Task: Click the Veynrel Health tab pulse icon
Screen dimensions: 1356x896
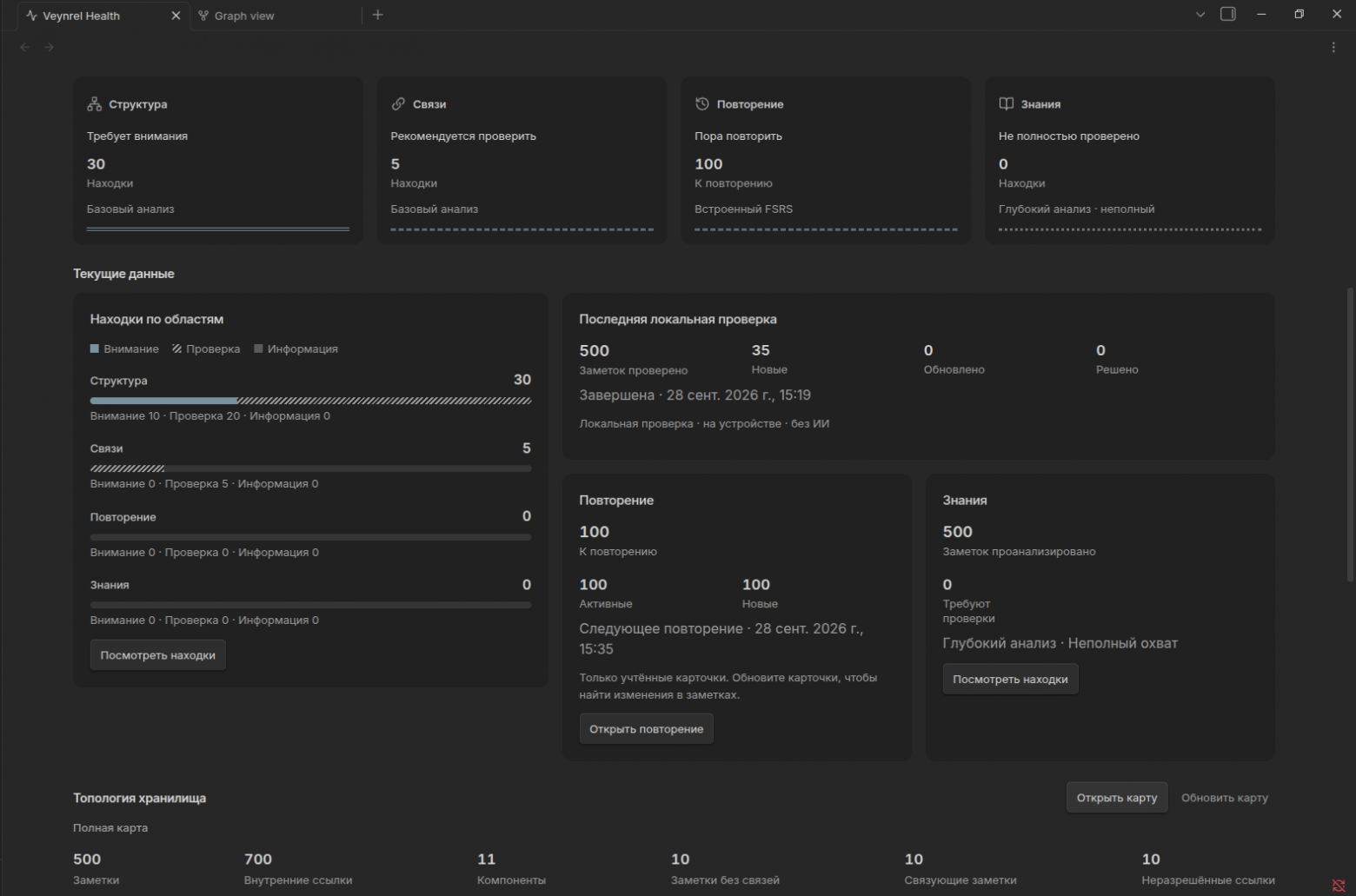Action: (32, 16)
